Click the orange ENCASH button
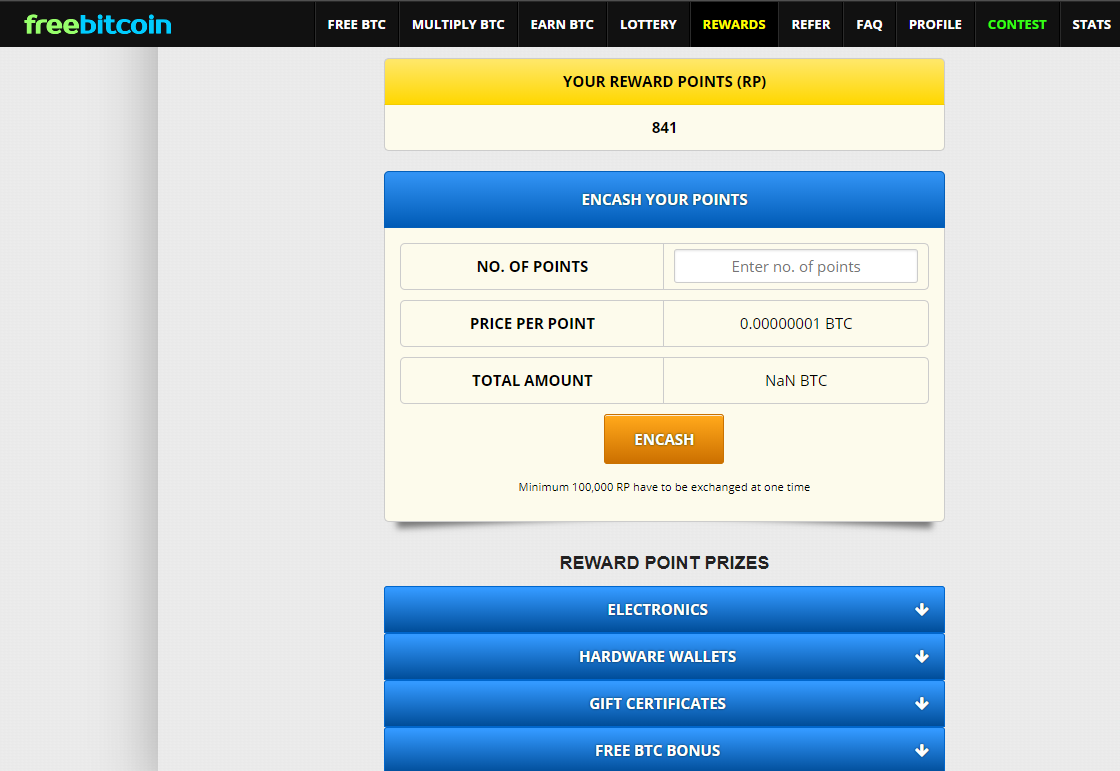Screen dimensions: 1120x771 click(664, 439)
